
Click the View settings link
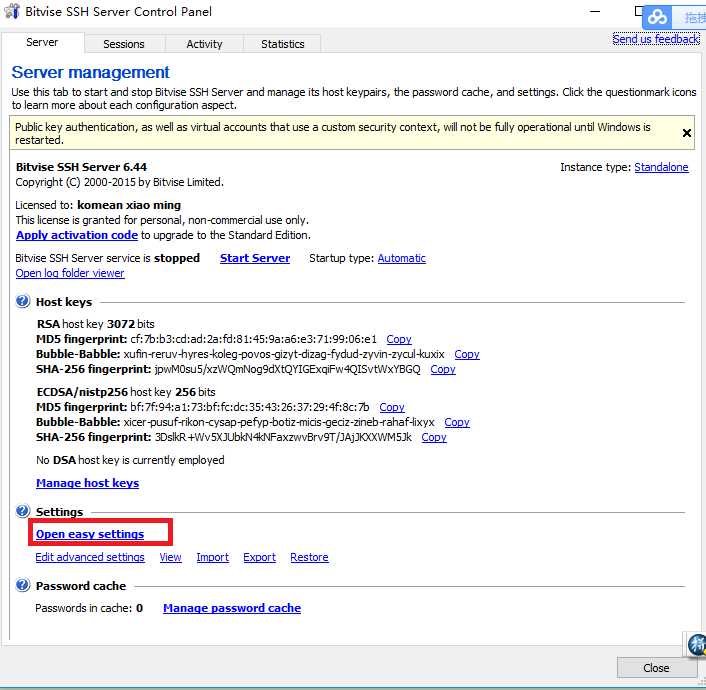click(x=171, y=557)
